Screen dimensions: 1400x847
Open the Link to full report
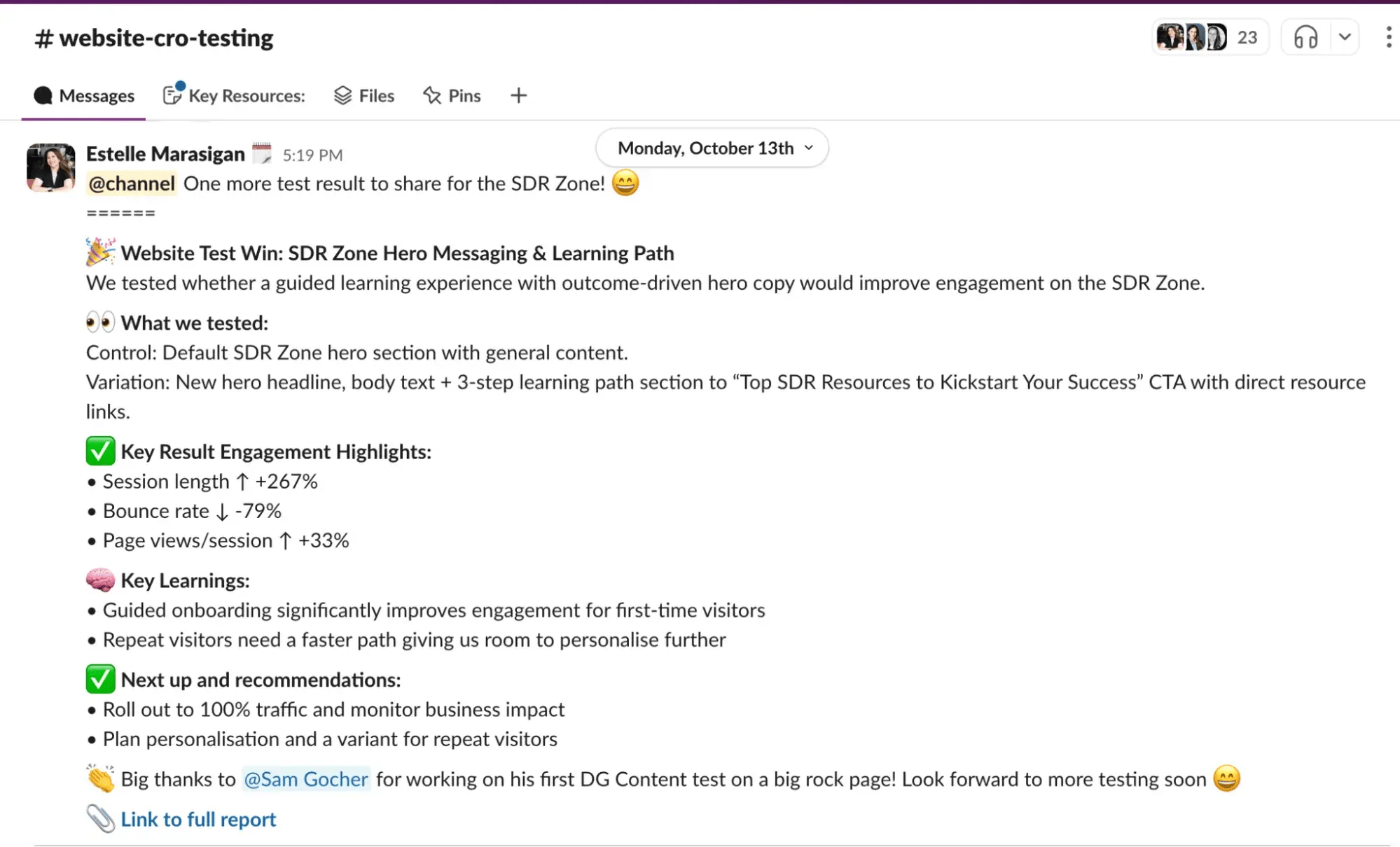(x=197, y=818)
